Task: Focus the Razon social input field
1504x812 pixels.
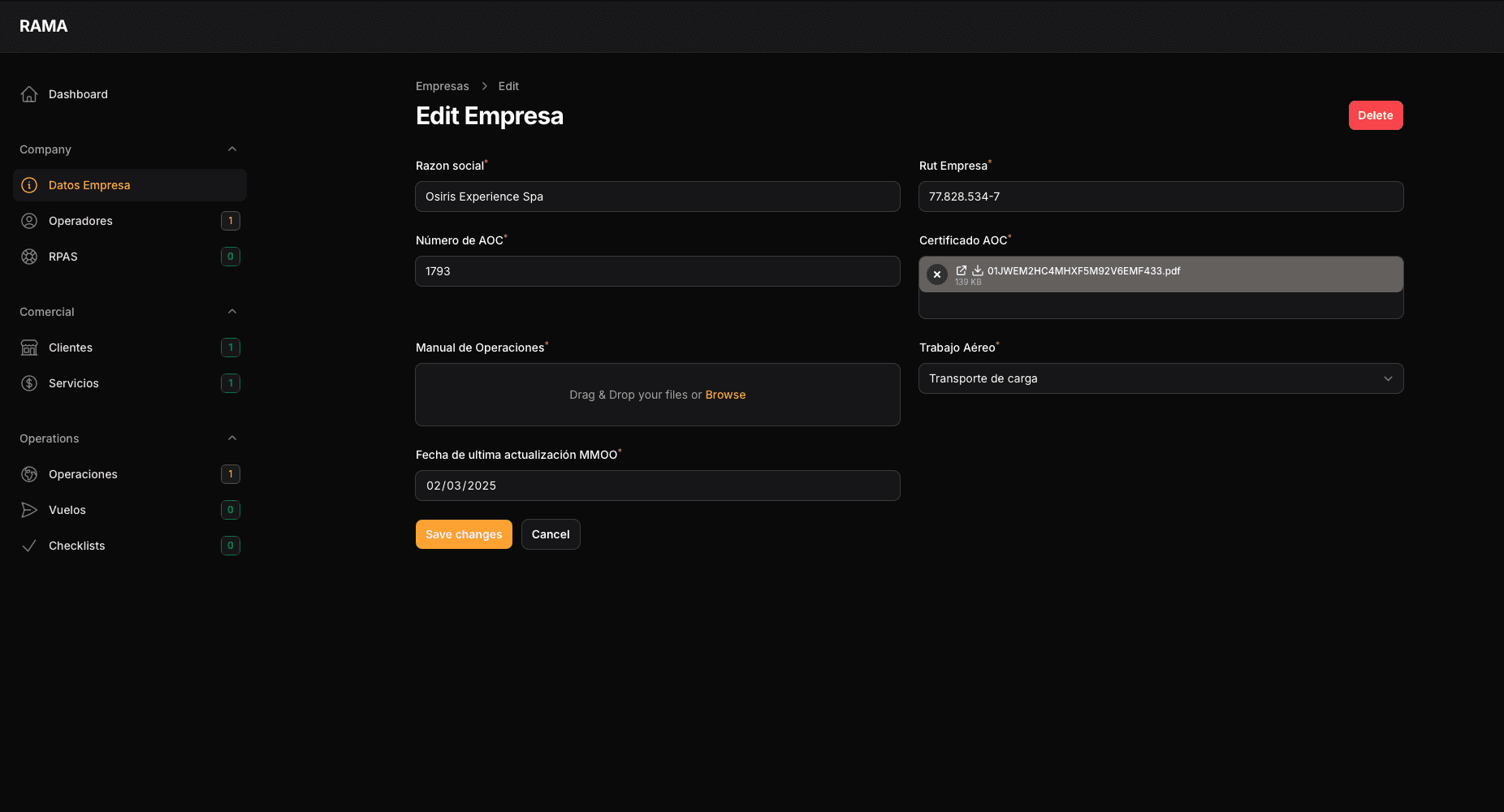Action: (x=658, y=197)
